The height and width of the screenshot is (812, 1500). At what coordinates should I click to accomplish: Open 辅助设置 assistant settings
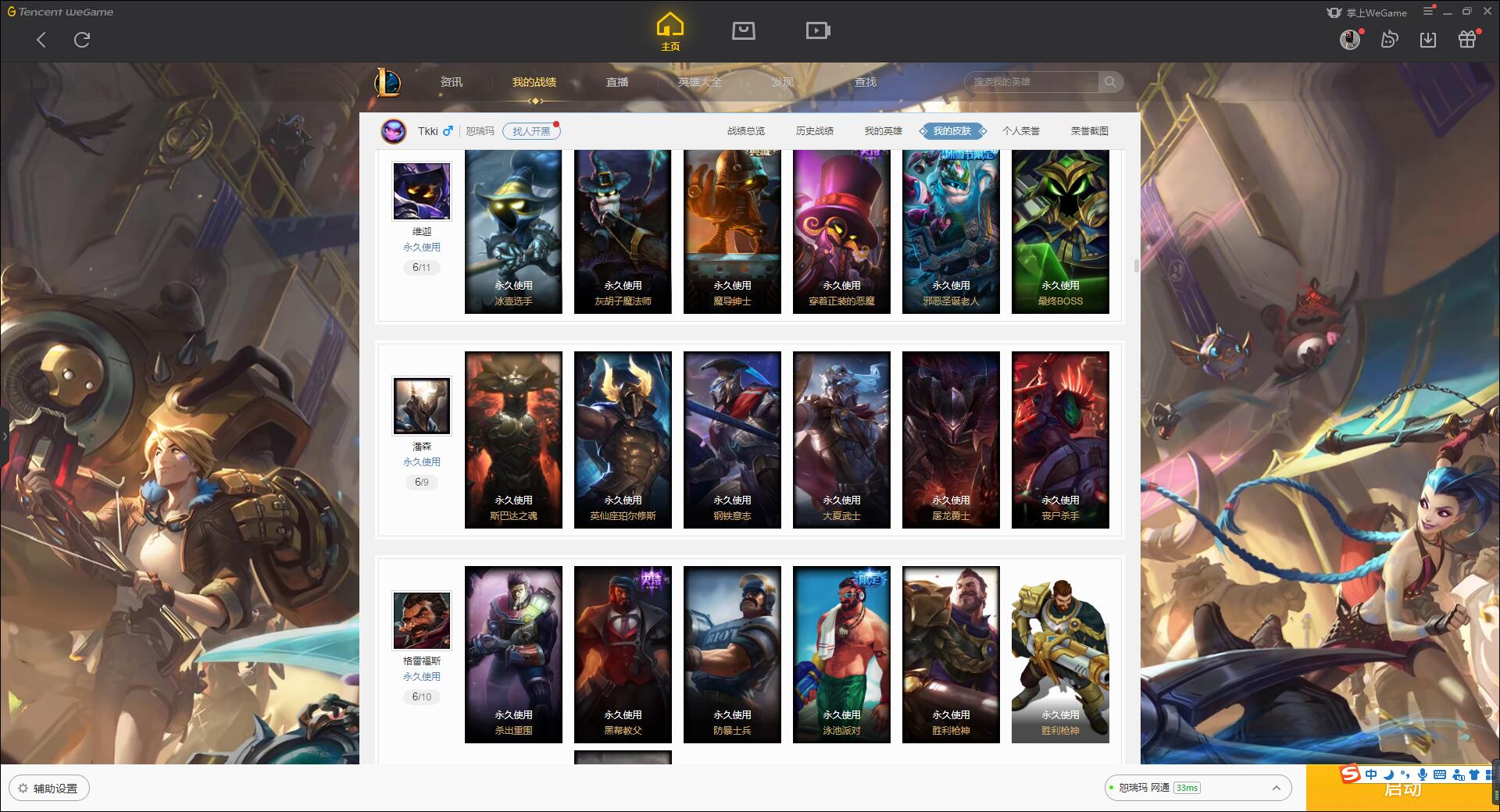49,788
